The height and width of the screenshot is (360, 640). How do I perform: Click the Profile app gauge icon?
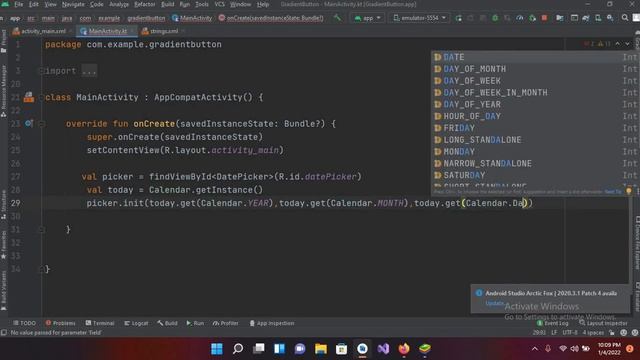tap(520, 18)
